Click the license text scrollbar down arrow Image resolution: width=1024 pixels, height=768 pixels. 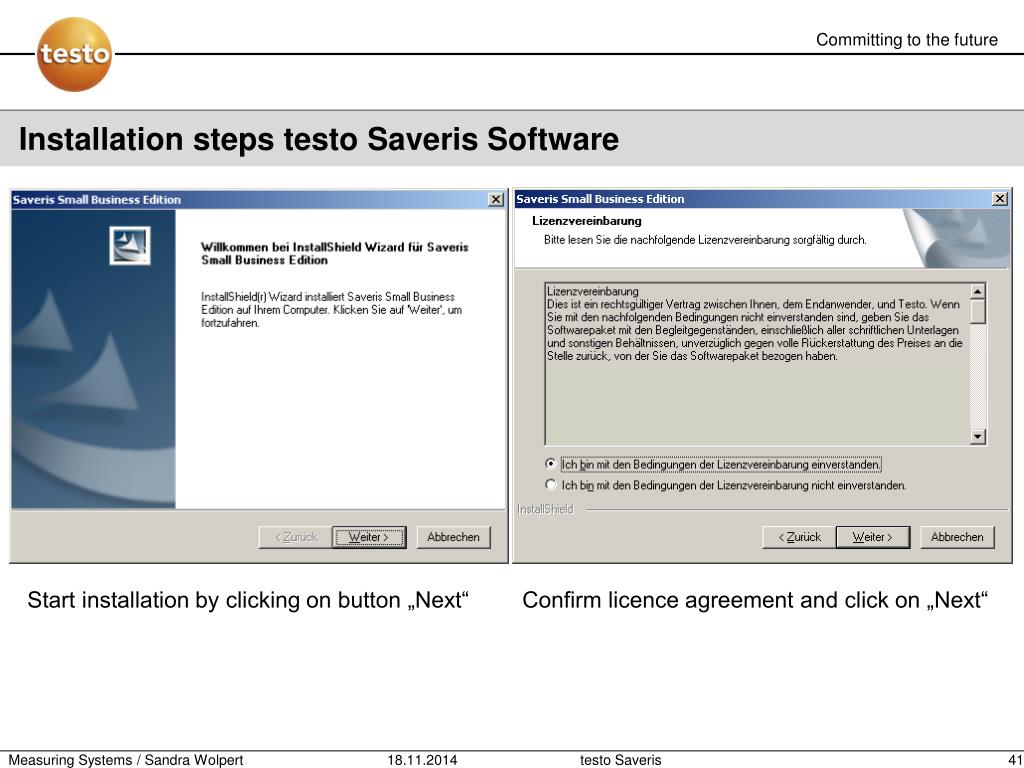tap(978, 436)
